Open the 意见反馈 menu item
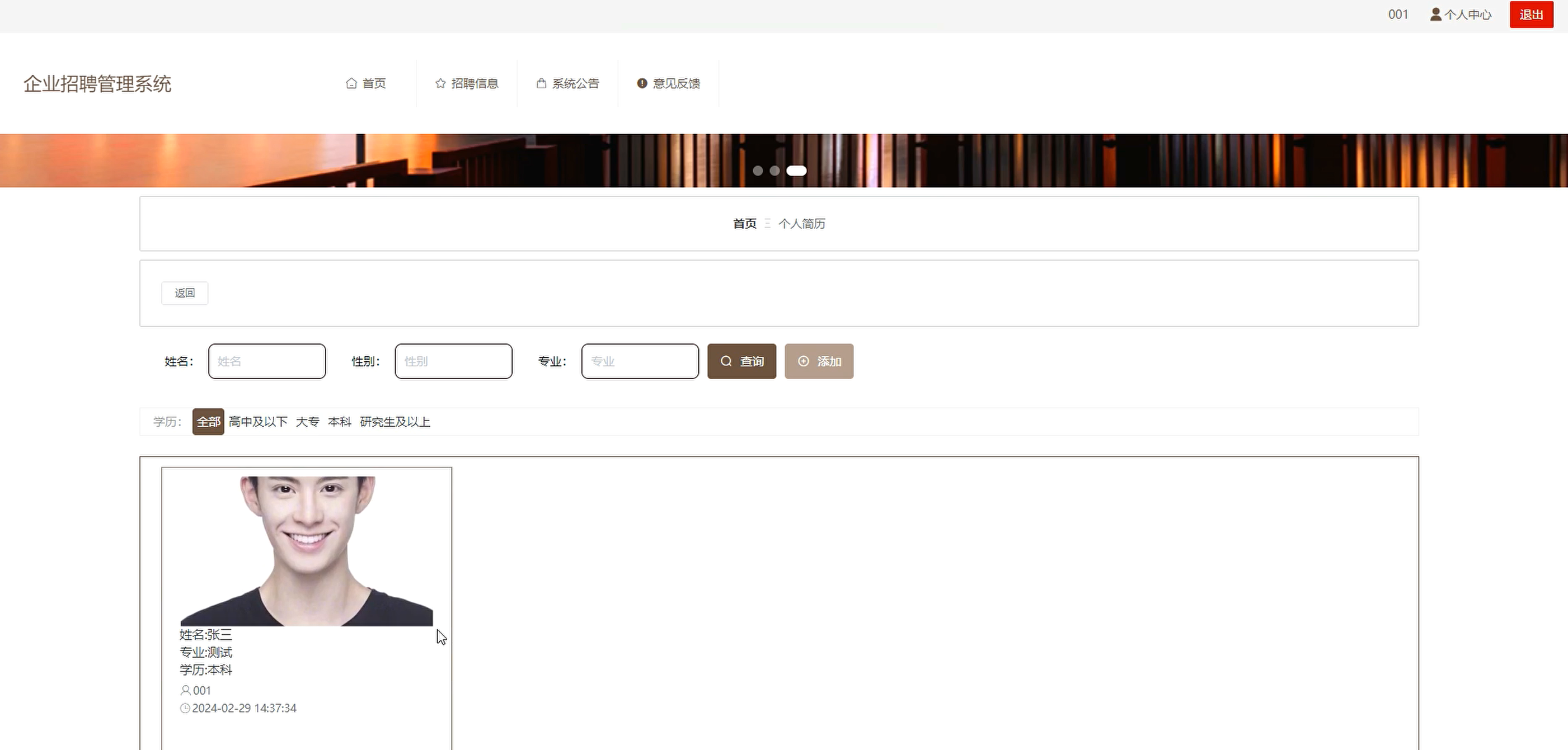The height and width of the screenshot is (750, 1568). click(x=669, y=83)
